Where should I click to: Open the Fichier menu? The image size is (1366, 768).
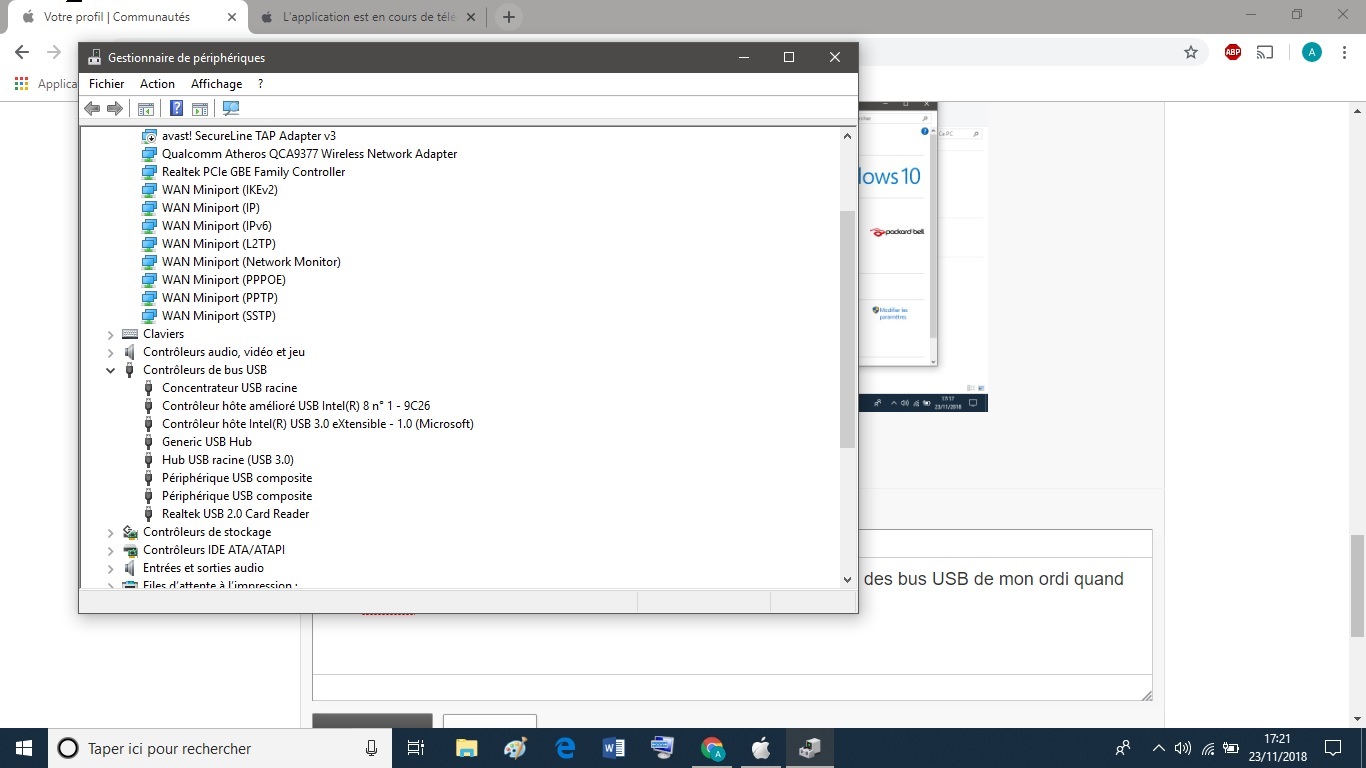107,84
